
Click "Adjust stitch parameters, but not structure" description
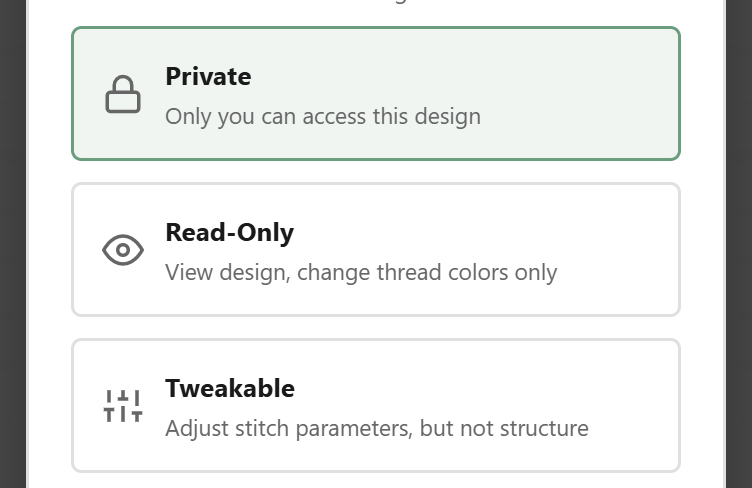coord(376,429)
